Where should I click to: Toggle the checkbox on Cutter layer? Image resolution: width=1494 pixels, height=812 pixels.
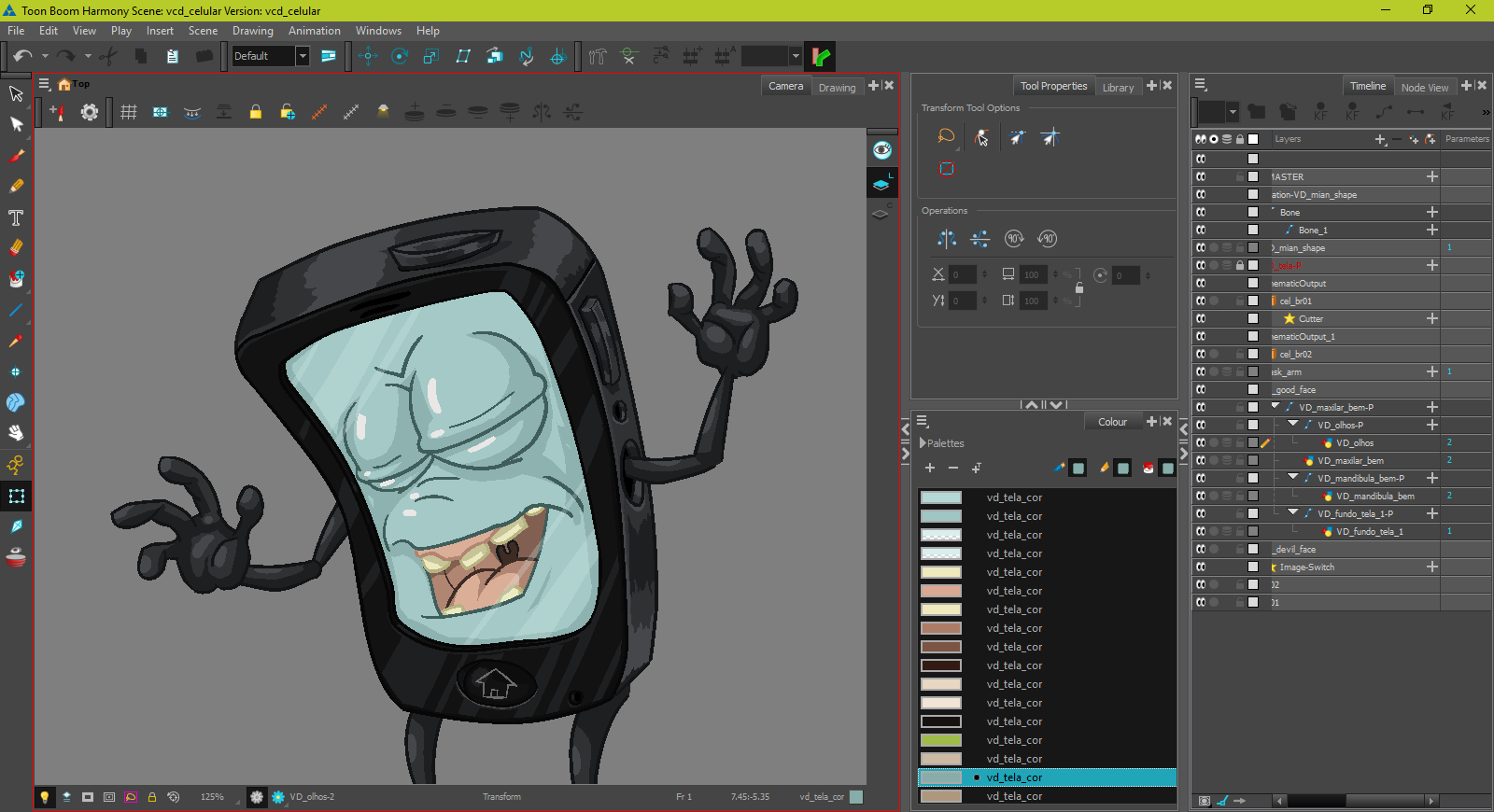point(1253,319)
